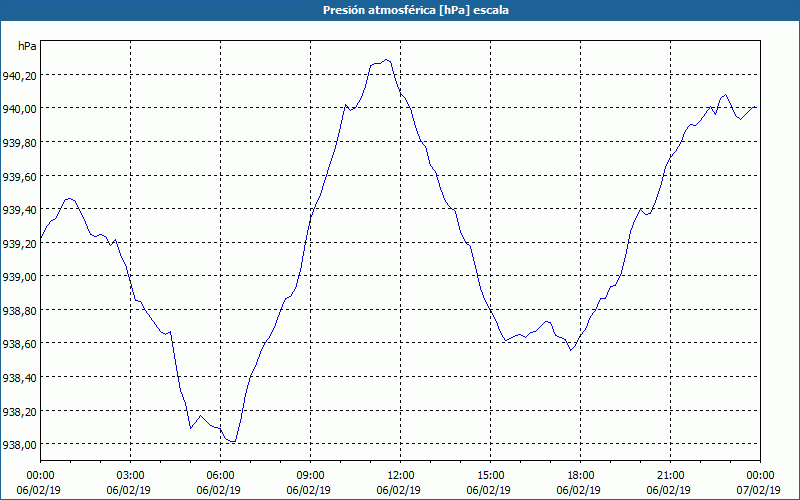This screenshot has width=800, height=500.
Task: Click the 21:00 time label
Action: (670, 476)
